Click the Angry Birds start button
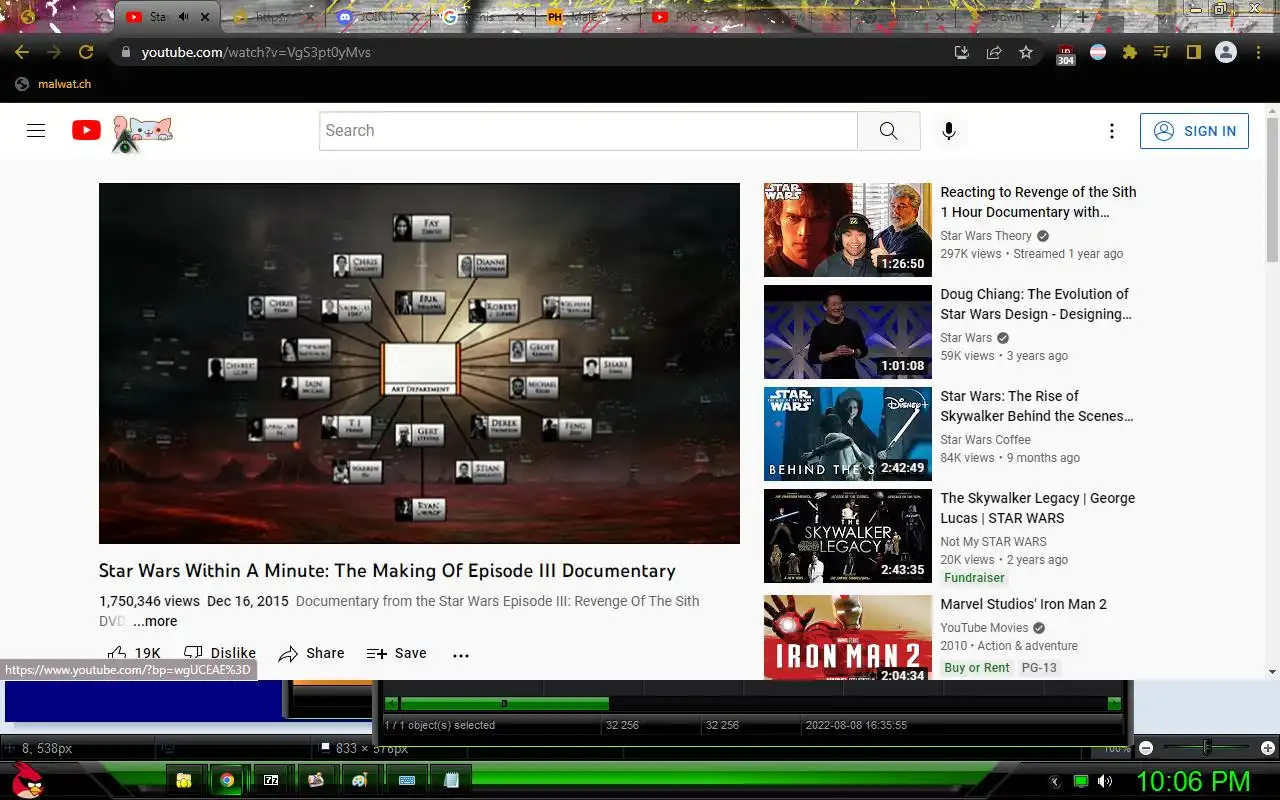Image resolution: width=1280 pixels, height=800 pixels. [27, 780]
